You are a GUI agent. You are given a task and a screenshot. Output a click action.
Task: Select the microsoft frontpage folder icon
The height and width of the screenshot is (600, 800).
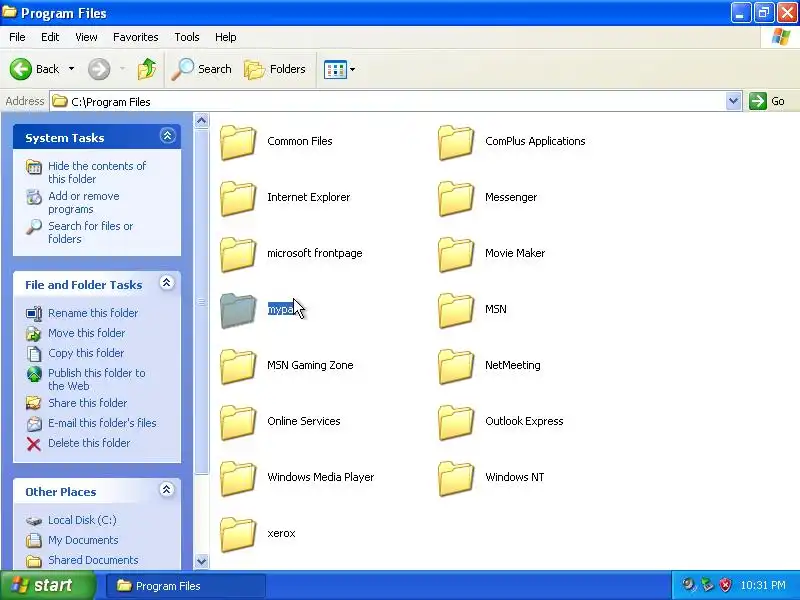(x=238, y=255)
